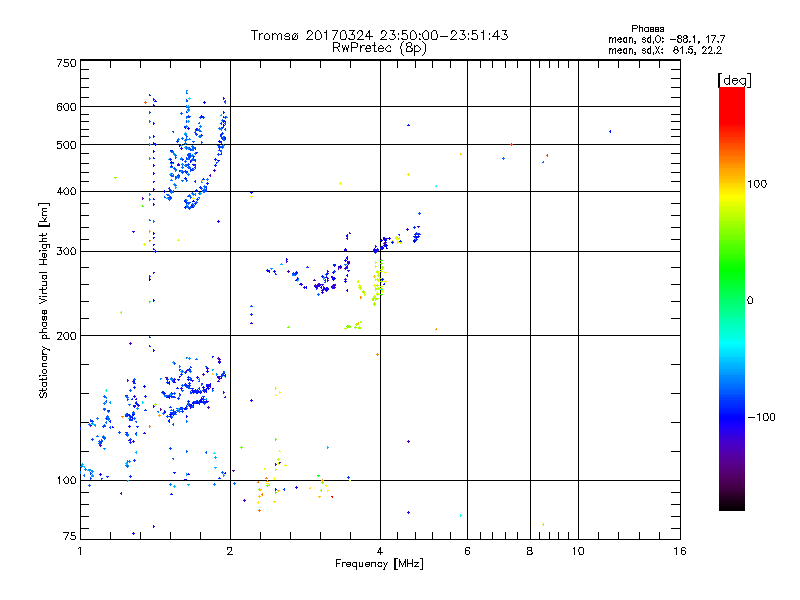The width and height of the screenshot is (800, 600).
Task: Select the 'RwPretec (8p)' subtitle text
Action: point(379,48)
